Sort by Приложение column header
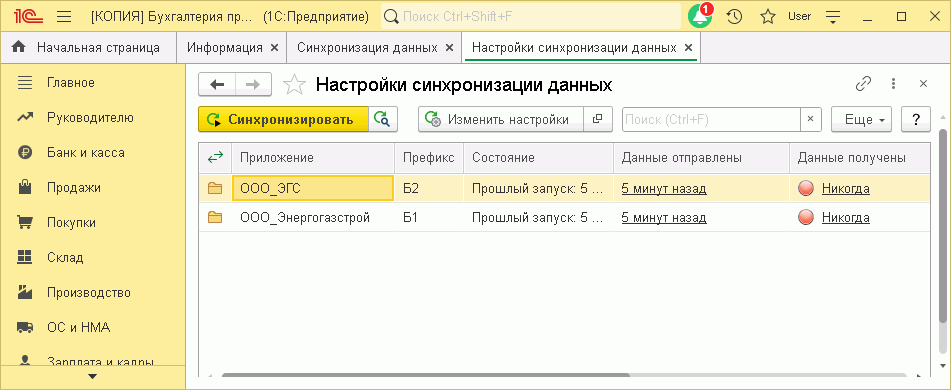 tap(314, 158)
